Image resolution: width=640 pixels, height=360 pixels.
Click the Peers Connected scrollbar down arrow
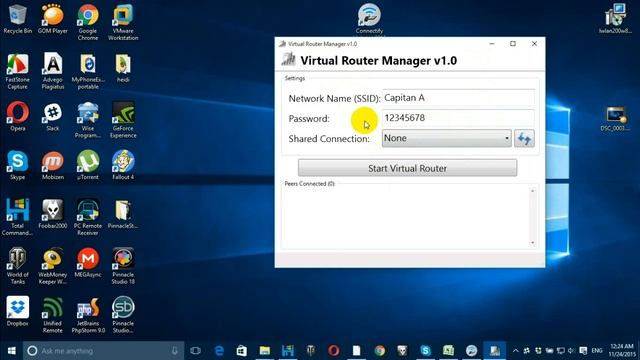coord(532,243)
